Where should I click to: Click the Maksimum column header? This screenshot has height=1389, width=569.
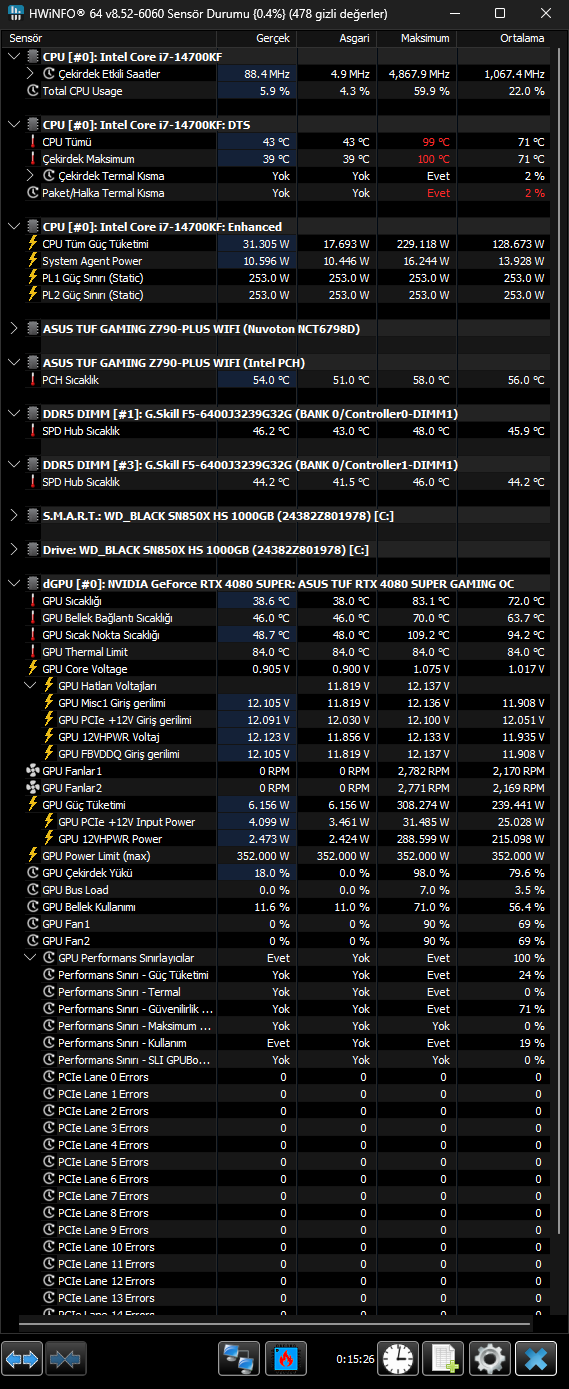tap(415, 38)
